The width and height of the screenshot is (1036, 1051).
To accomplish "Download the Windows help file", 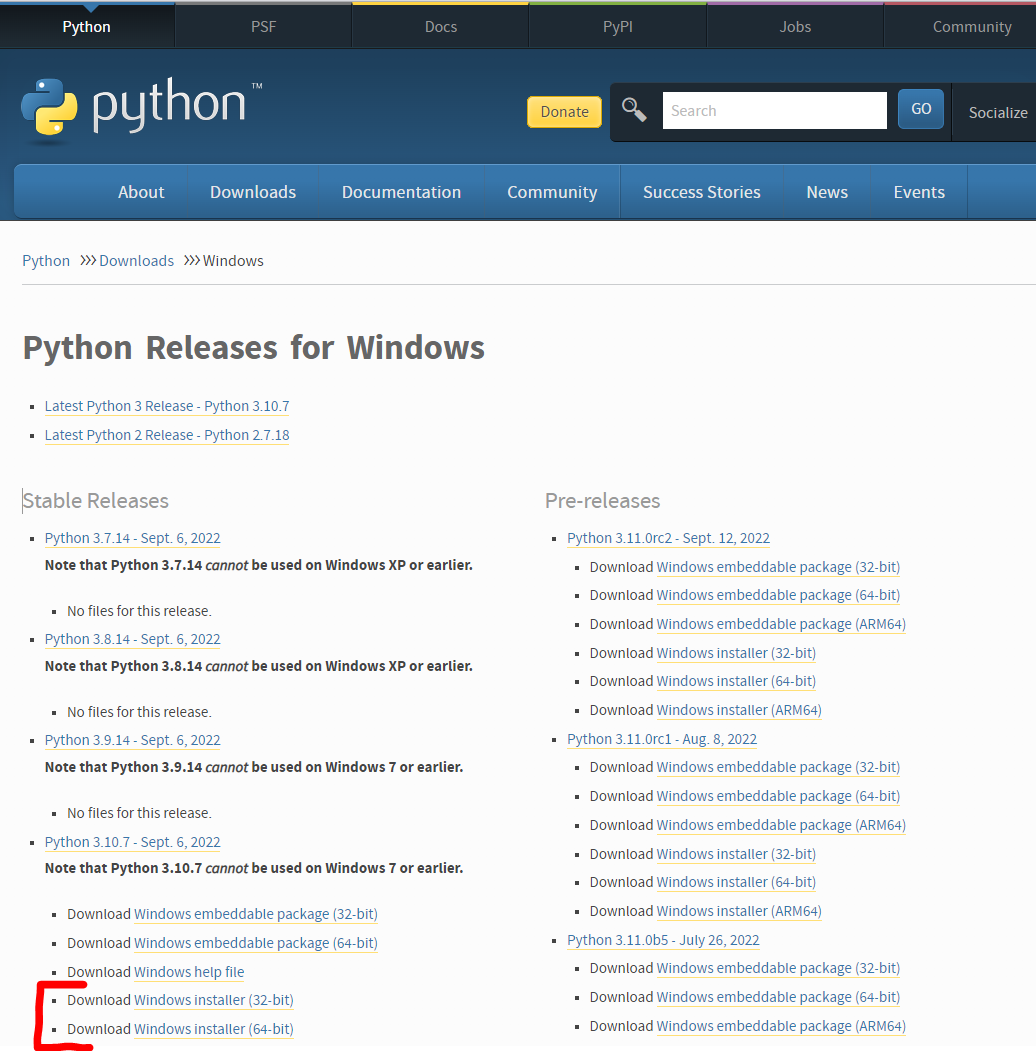I will [x=189, y=972].
